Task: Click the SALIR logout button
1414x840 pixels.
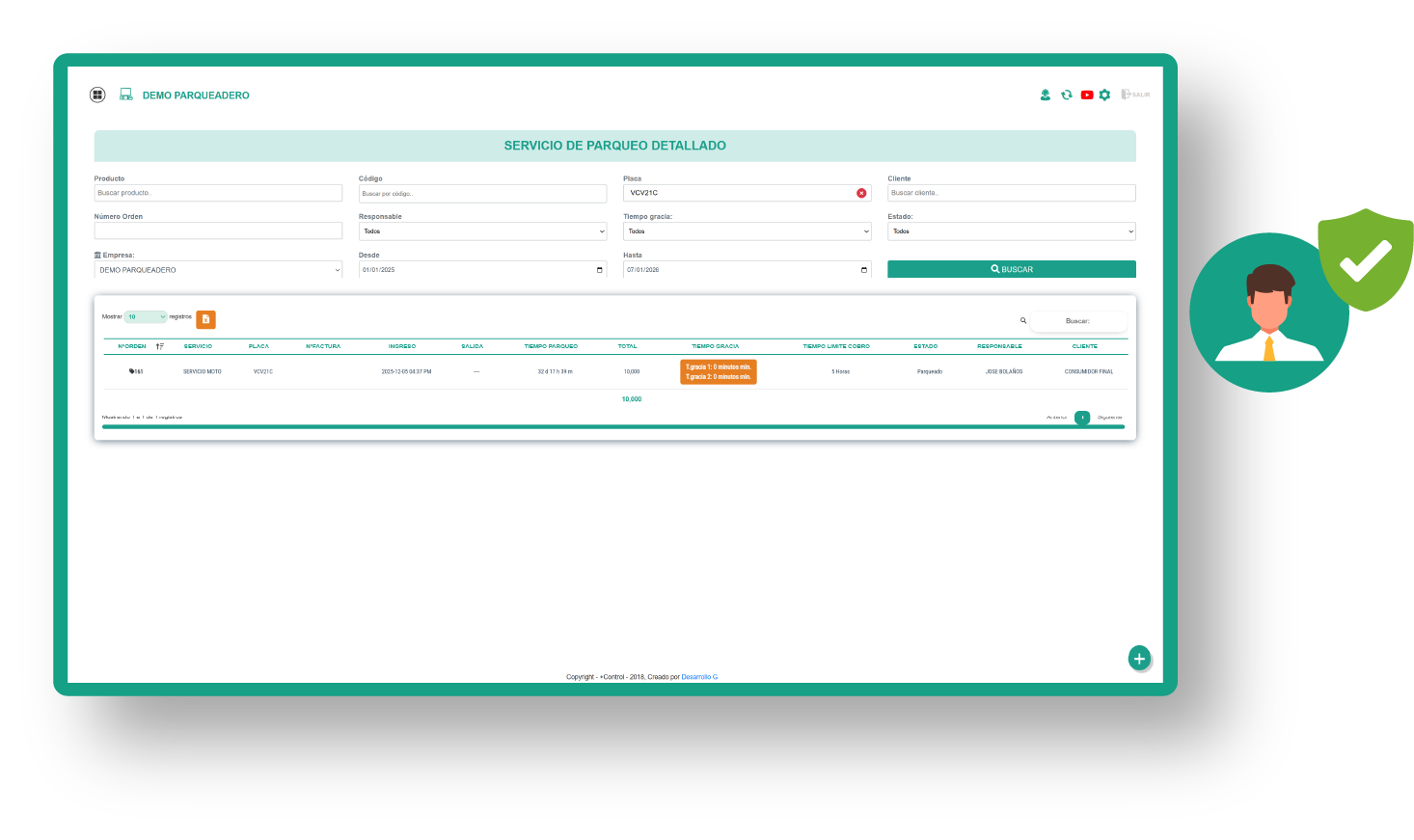Action: pos(1135,95)
